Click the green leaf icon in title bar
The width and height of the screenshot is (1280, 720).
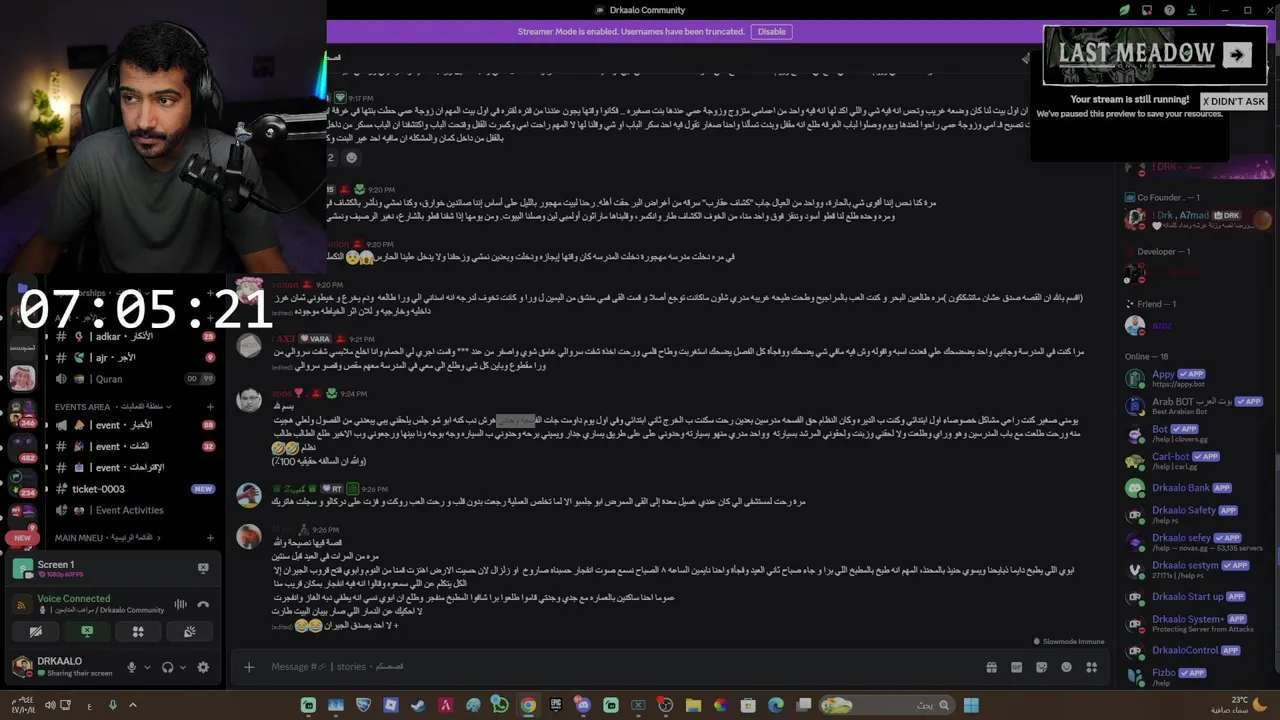point(1124,10)
